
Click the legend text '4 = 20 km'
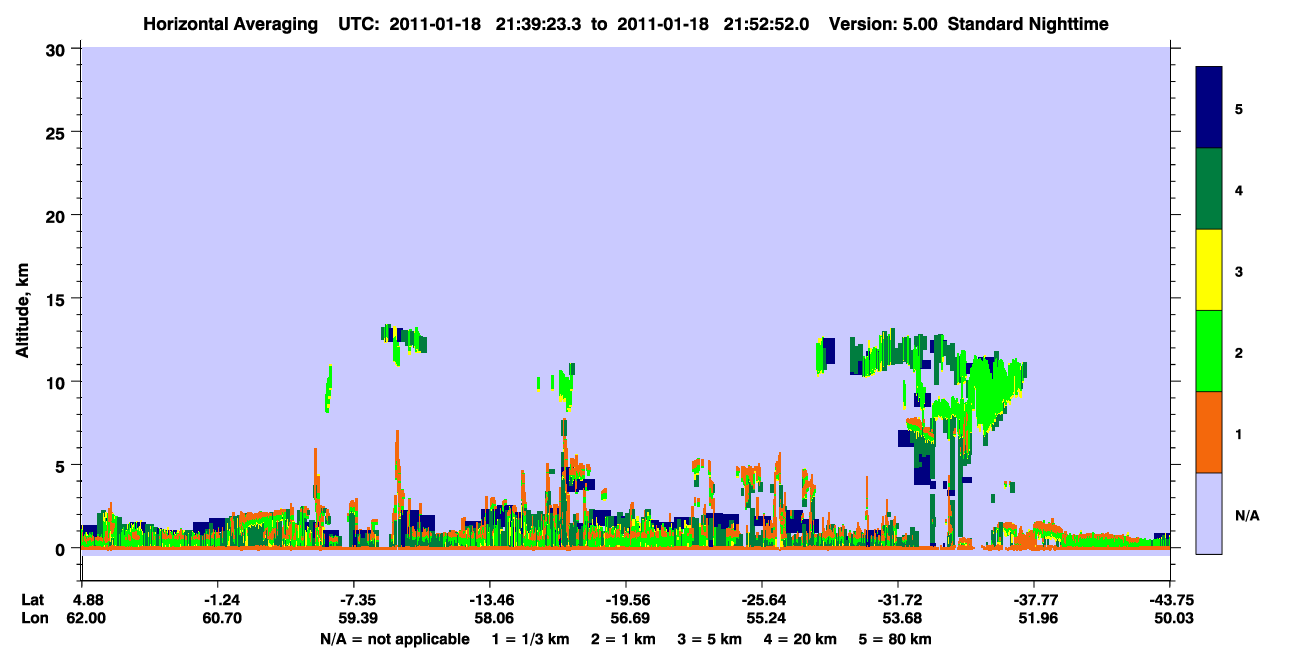(801, 639)
